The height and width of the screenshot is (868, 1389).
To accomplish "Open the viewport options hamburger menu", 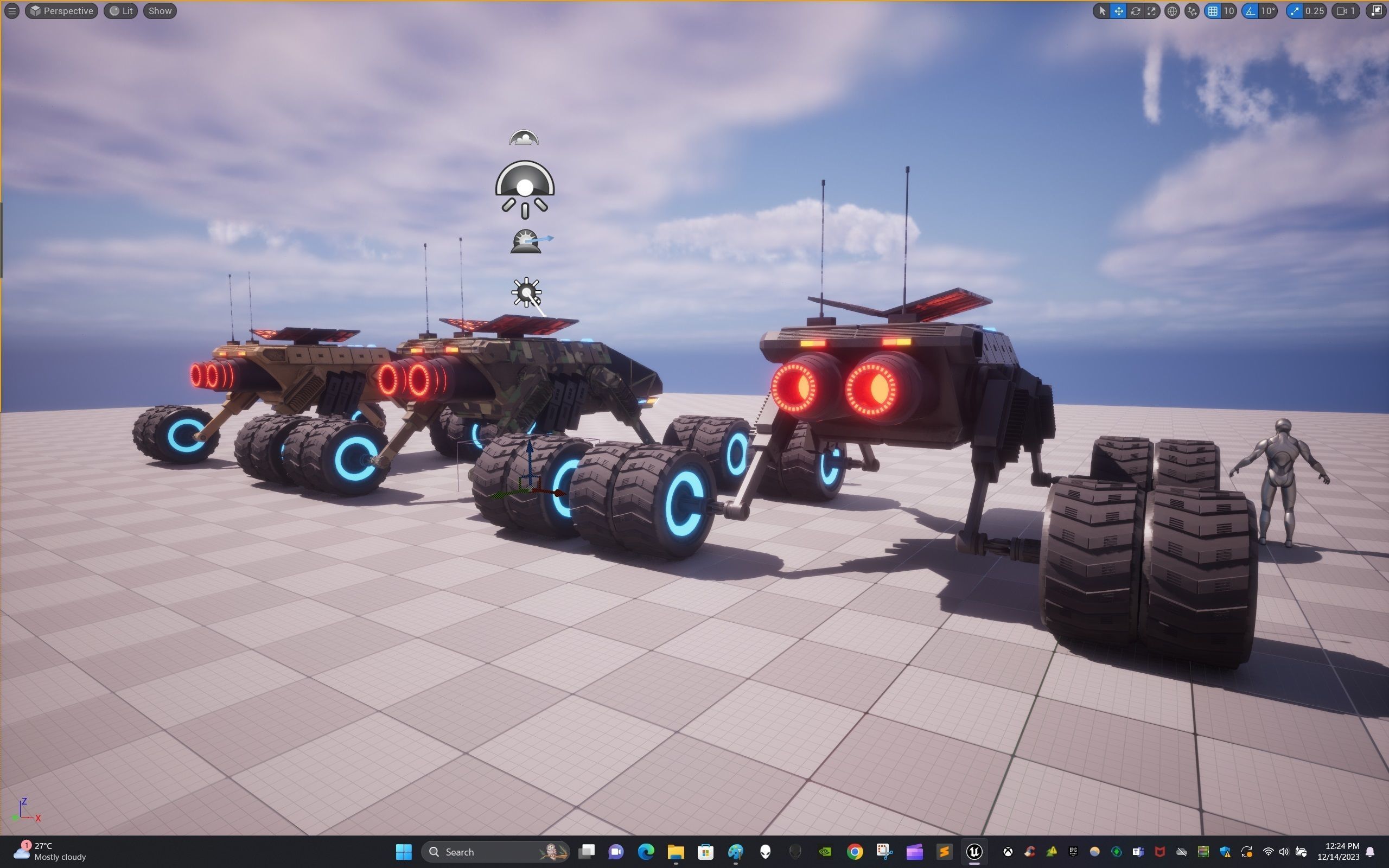I will coord(11,11).
